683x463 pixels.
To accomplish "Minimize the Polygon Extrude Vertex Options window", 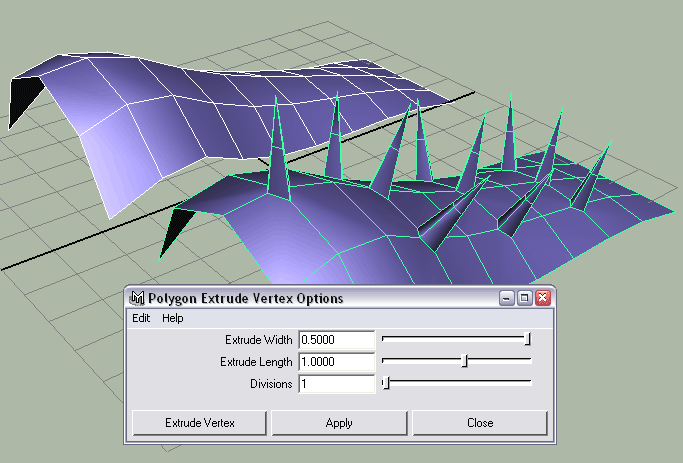I will [508, 298].
